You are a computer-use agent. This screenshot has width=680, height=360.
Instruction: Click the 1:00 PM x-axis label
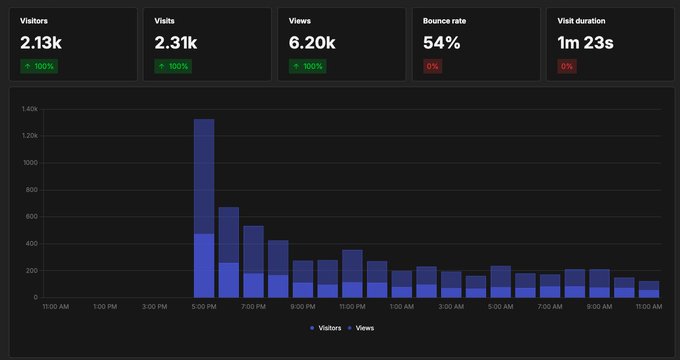click(x=105, y=307)
